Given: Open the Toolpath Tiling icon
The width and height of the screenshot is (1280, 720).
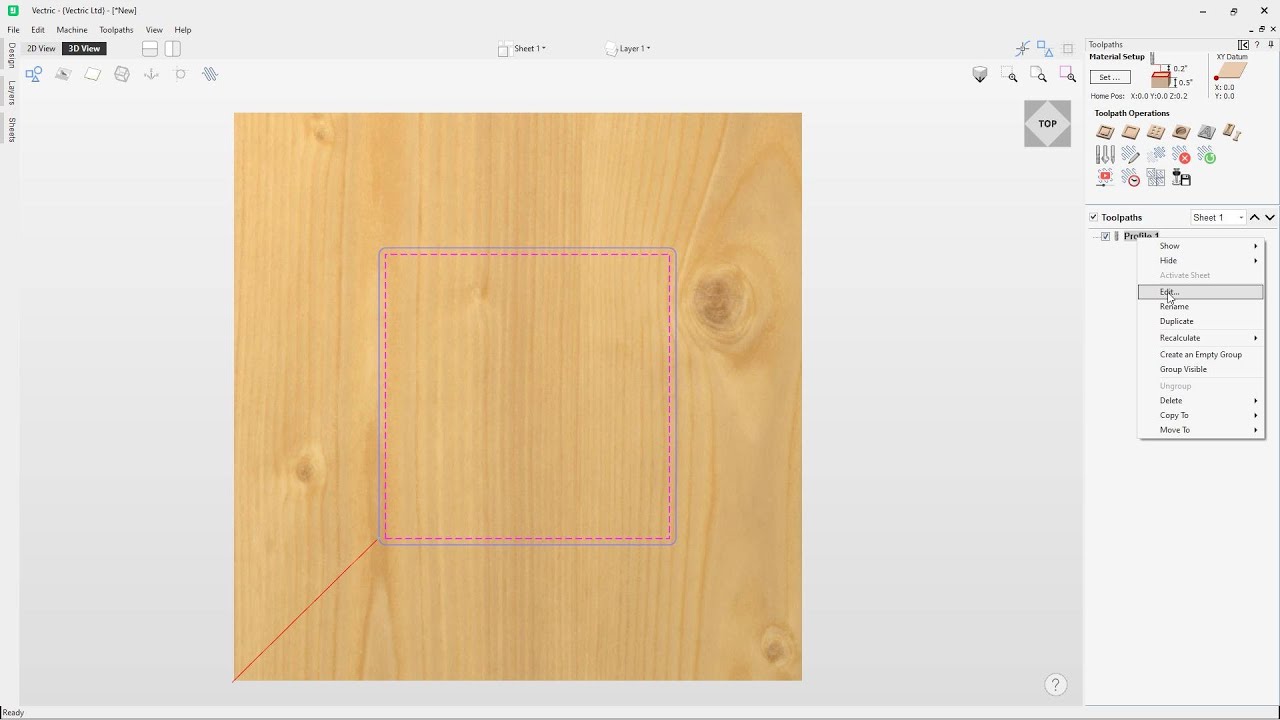Looking at the screenshot, I should click(x=1156, y=178).
